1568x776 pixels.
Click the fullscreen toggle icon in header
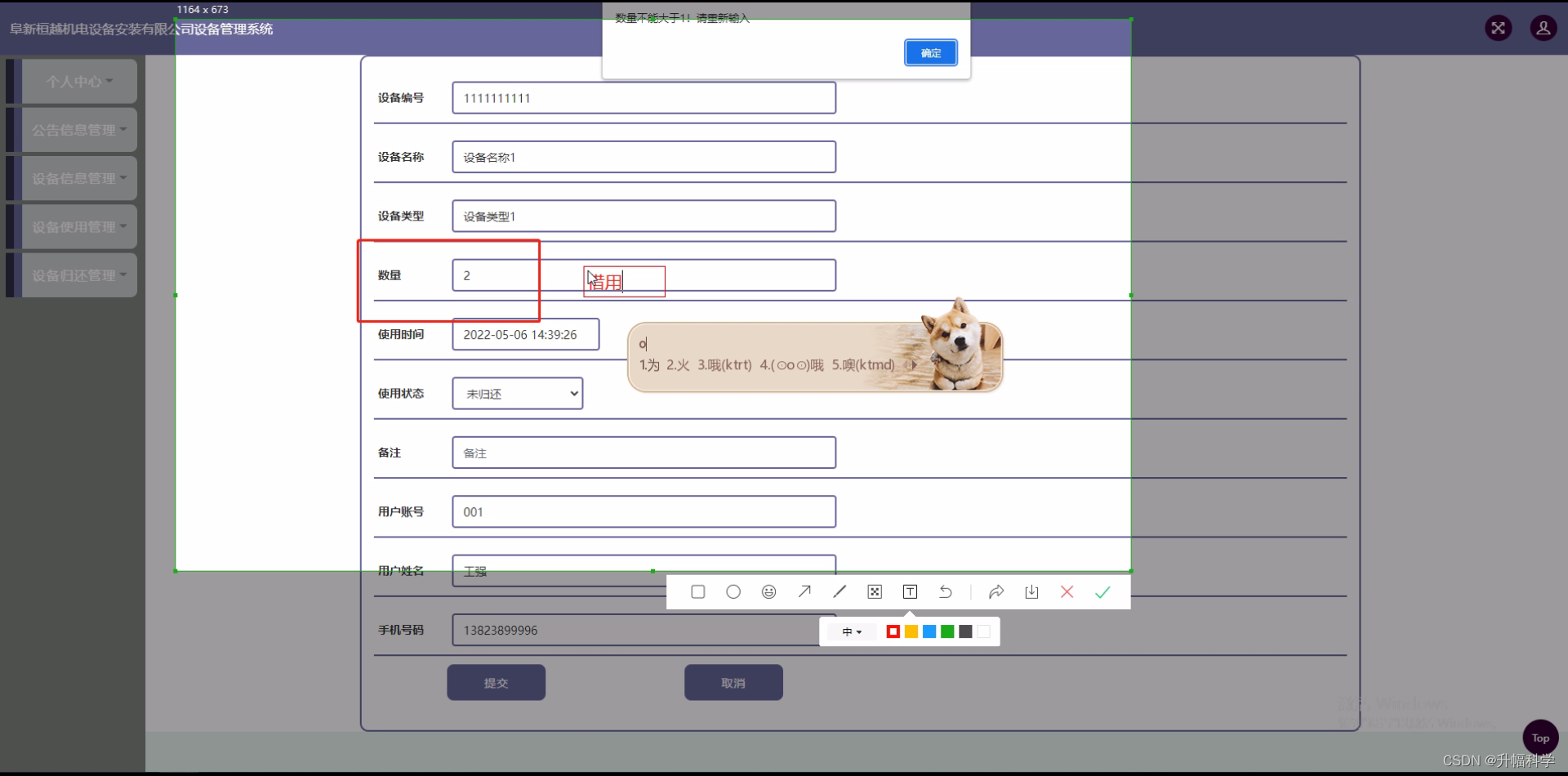tap(1498, 28)
